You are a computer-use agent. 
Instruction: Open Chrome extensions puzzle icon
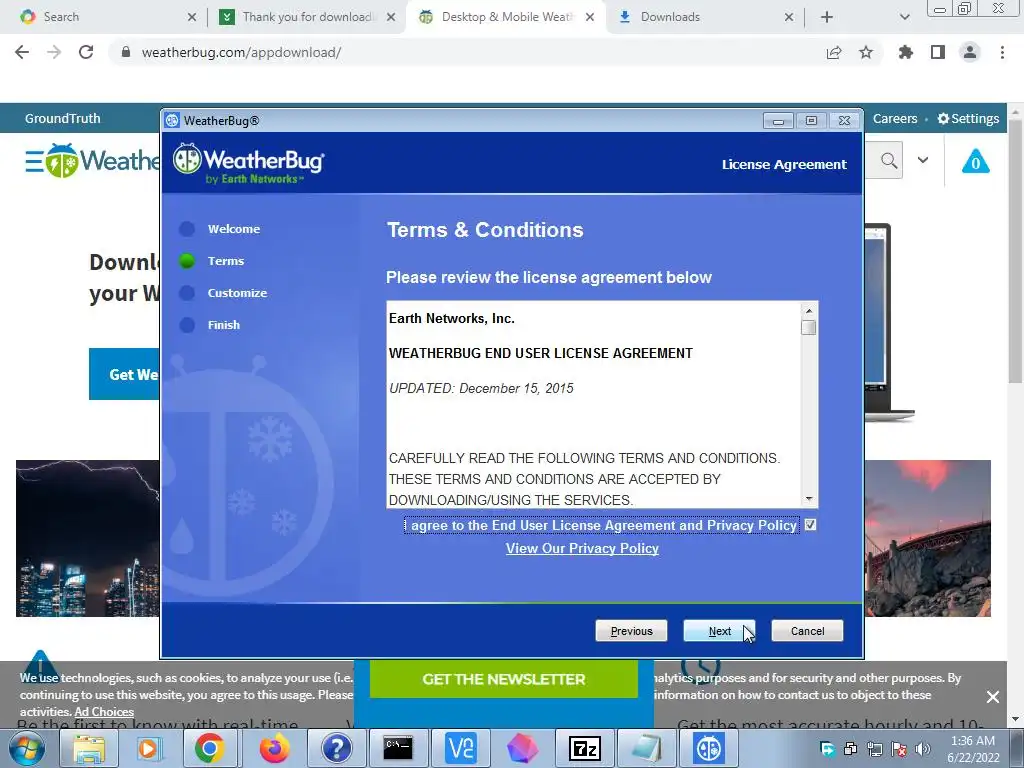click(x=906, y=52)
